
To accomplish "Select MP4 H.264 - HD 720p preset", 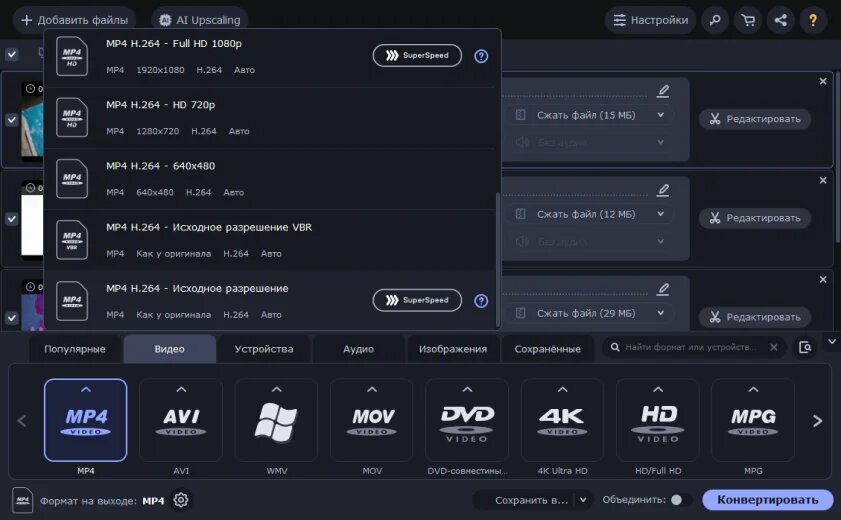I will tap(270, 117).
